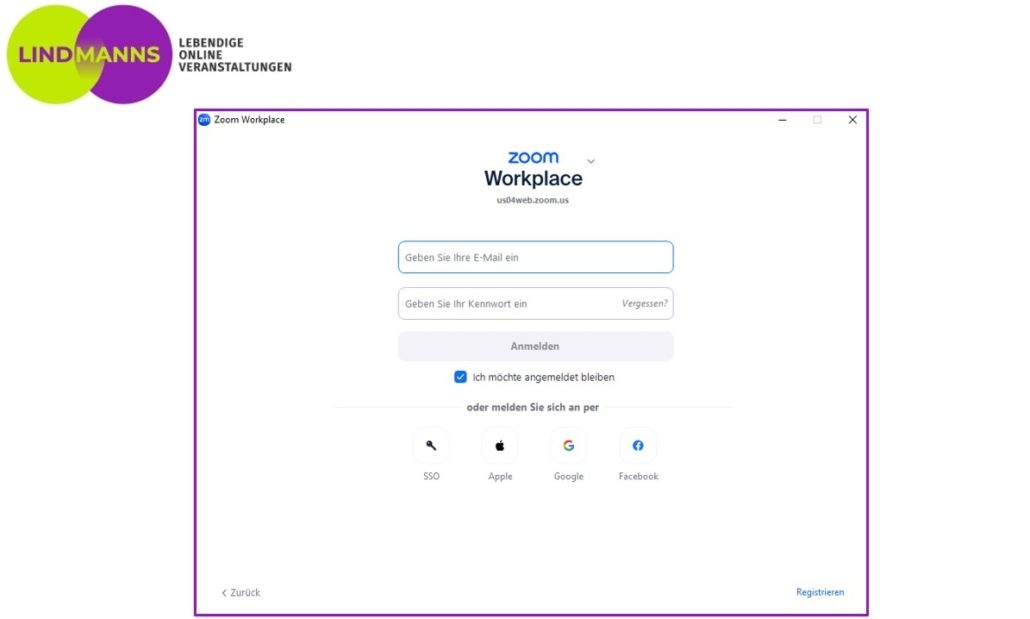Screen dimensions: 1030x619
Task: Click the 'Google' label text
Action: click(x=569, y=476)
